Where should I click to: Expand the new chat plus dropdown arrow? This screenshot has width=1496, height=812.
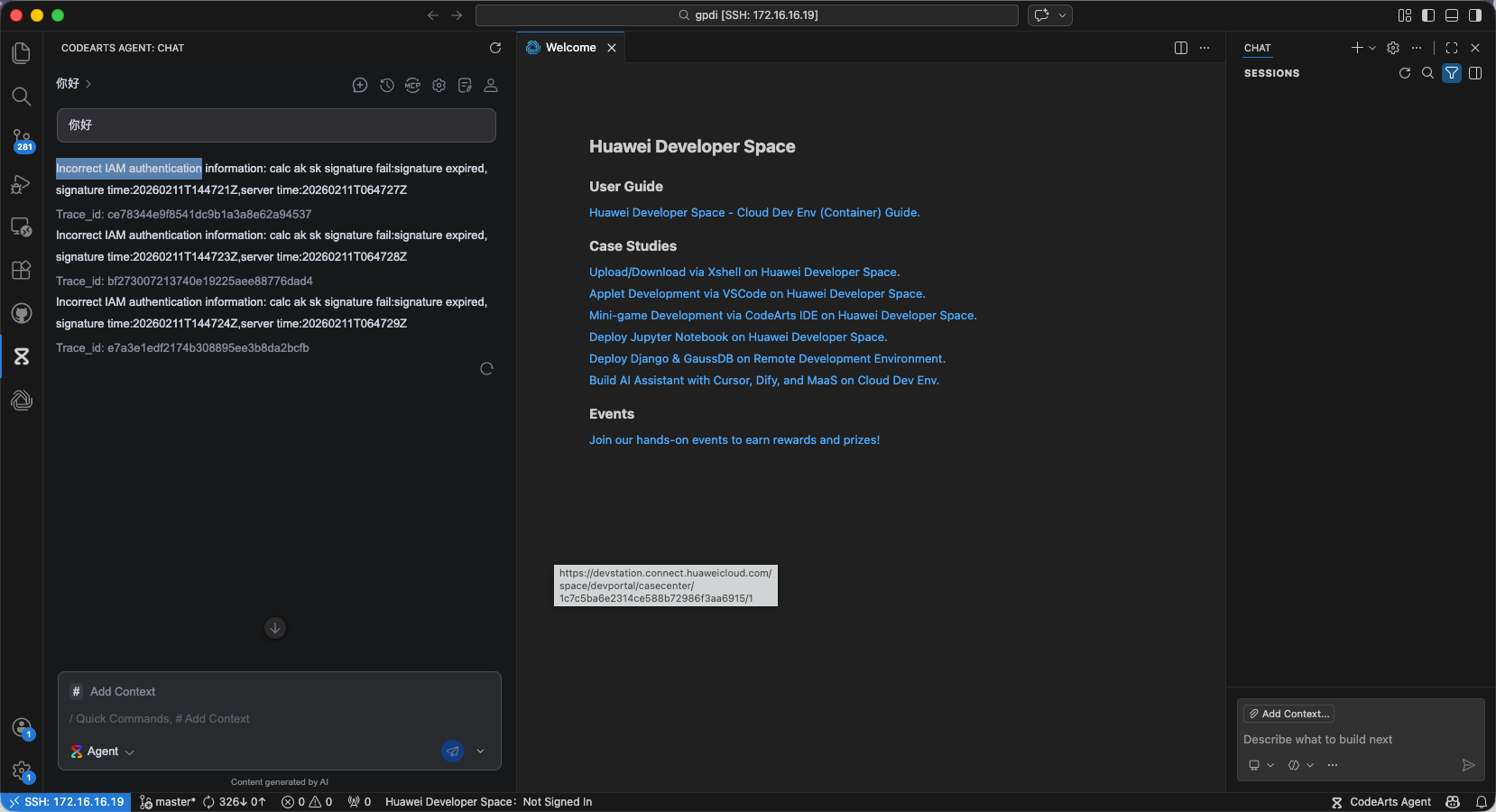[x=1372, y=48]
